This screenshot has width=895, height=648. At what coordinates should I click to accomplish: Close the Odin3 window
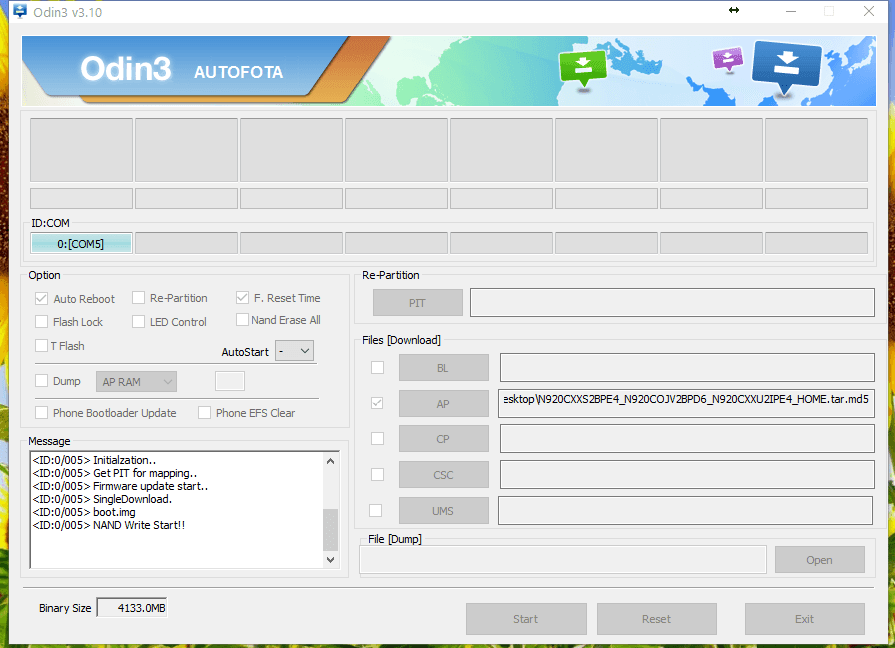click(x=869, y=11)
